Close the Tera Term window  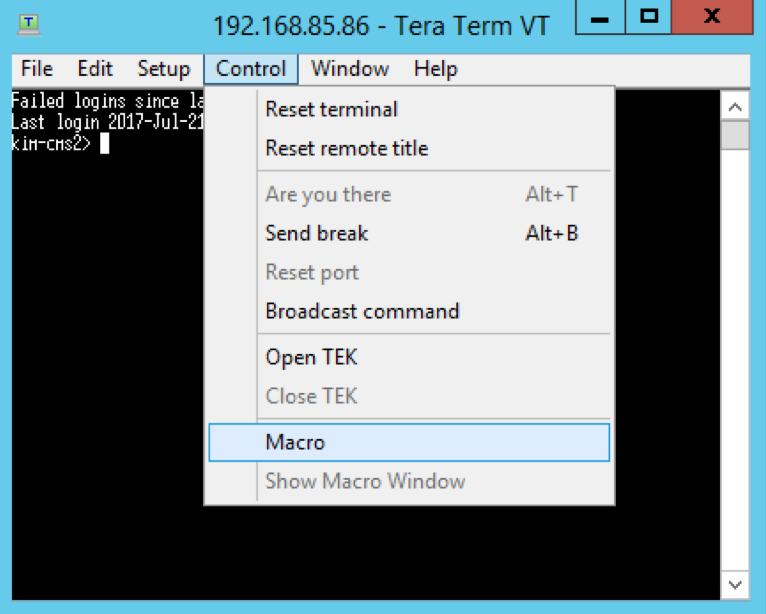(x=712, y=18)
